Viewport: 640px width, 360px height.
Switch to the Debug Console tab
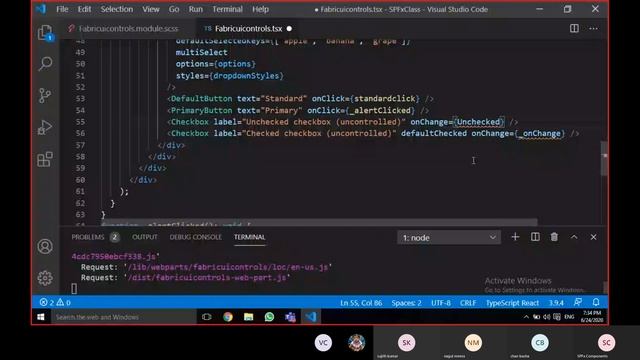196,237
